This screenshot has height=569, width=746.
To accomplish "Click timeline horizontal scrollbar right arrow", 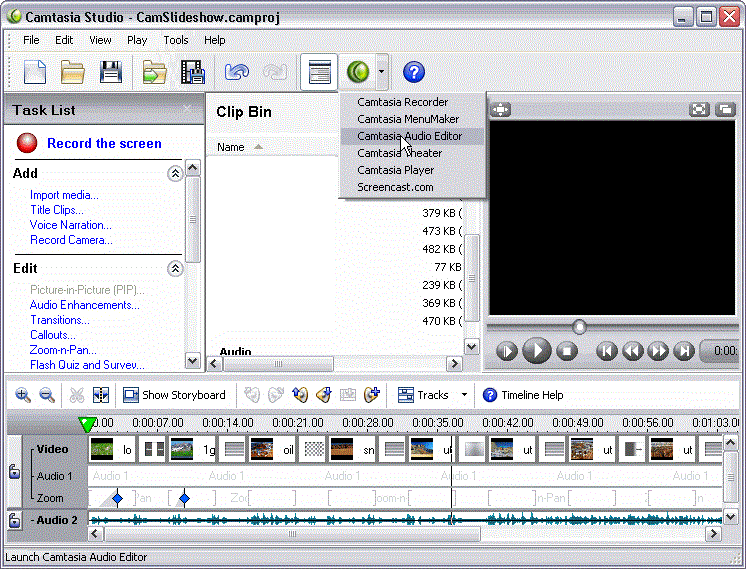I will click(713, 534).
